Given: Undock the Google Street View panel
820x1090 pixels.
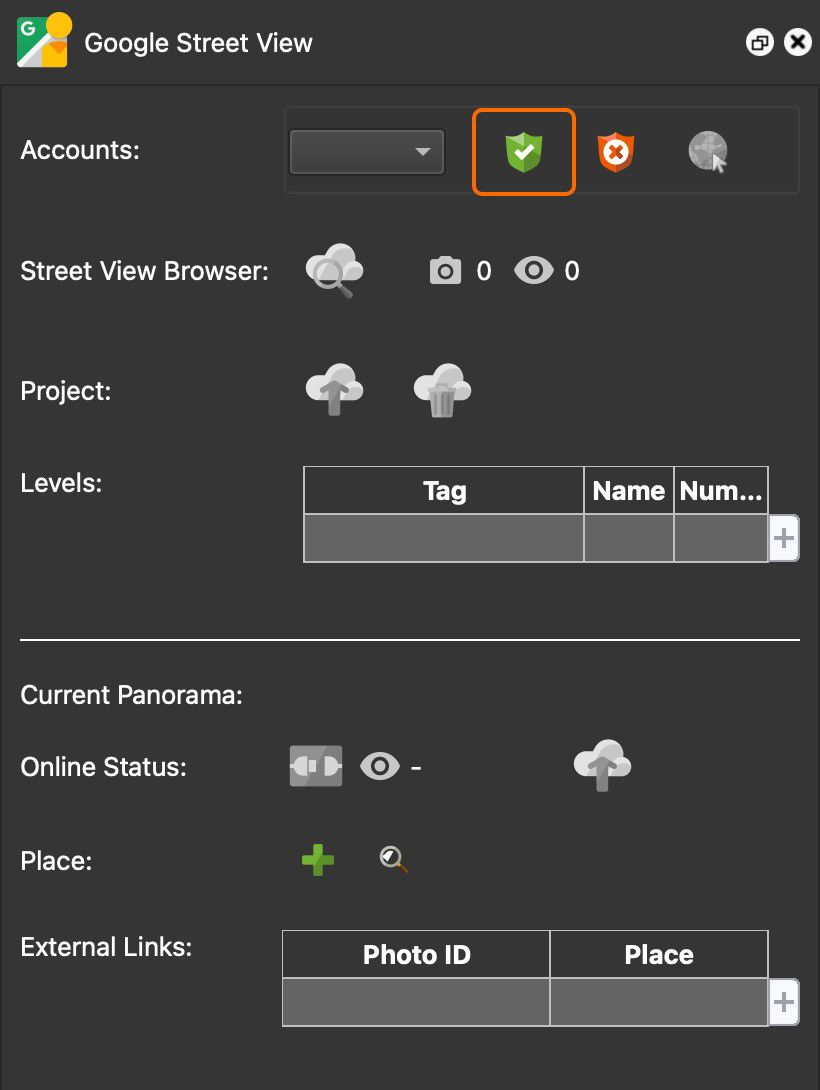Looking at the screenshot, I should (760, 43).
